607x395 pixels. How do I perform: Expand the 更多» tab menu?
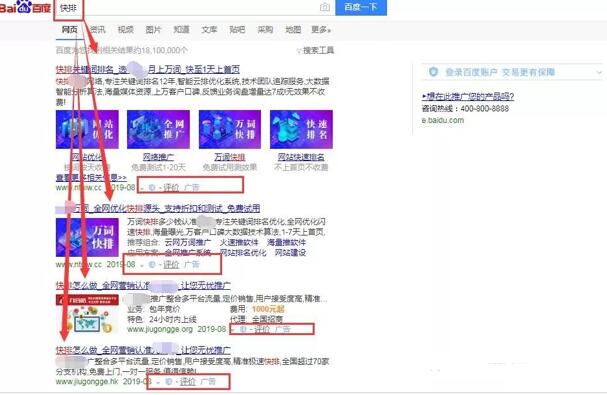[x=321, y=29]
